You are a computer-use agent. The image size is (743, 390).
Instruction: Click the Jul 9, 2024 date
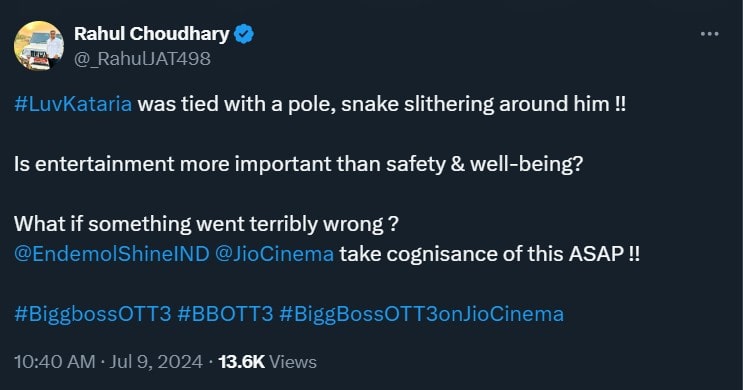[156, 362]
